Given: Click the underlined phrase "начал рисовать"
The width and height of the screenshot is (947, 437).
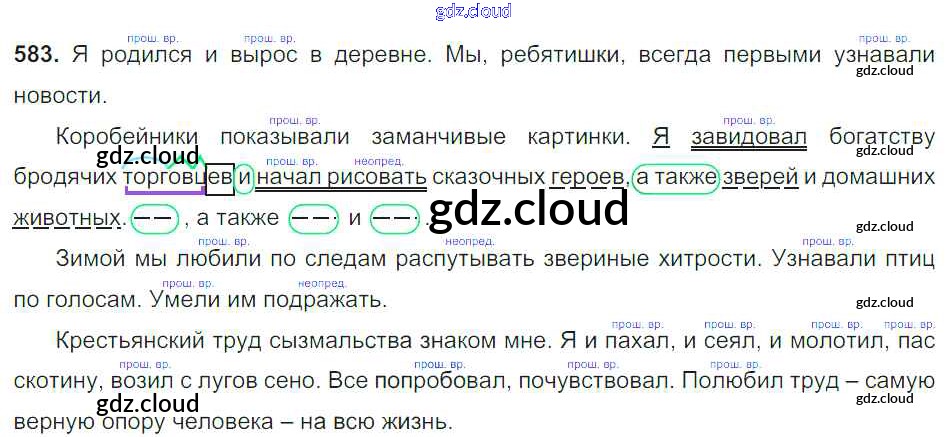Looking at the screenshot, I should (x=341, y=177).
